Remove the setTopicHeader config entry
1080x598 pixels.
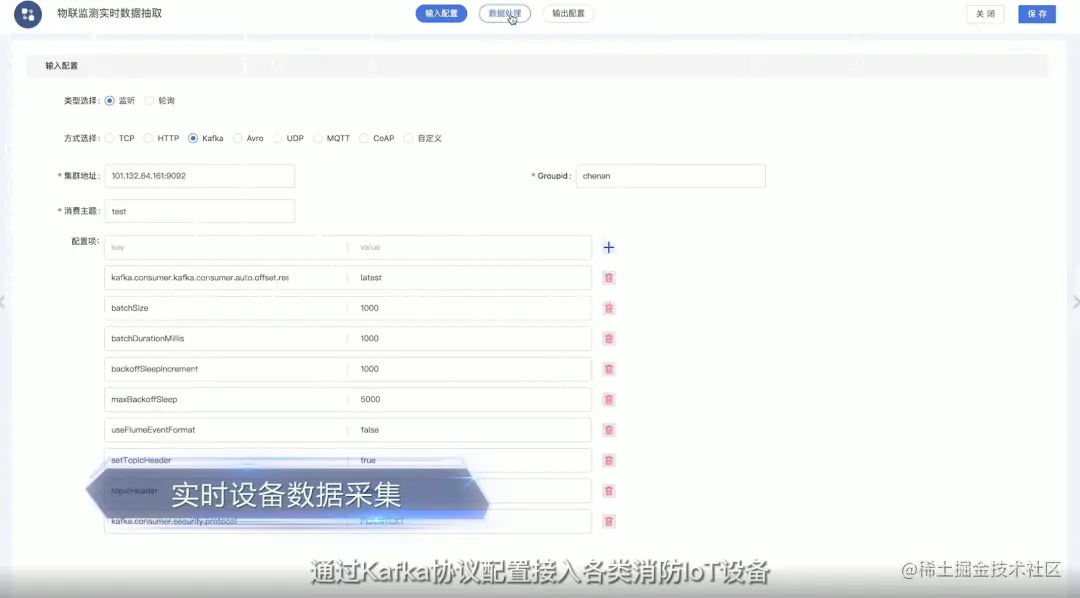click(x=609, y=460)
